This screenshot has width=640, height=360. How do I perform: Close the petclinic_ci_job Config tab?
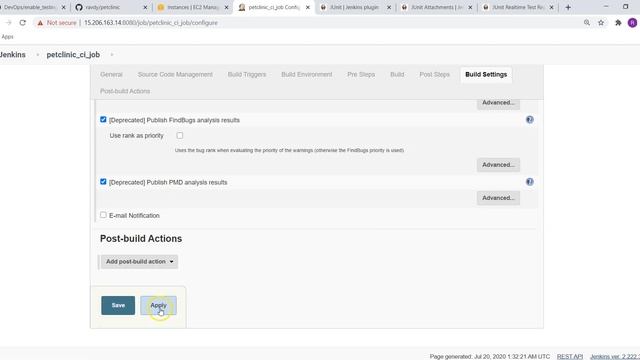[x=307, y=7]
